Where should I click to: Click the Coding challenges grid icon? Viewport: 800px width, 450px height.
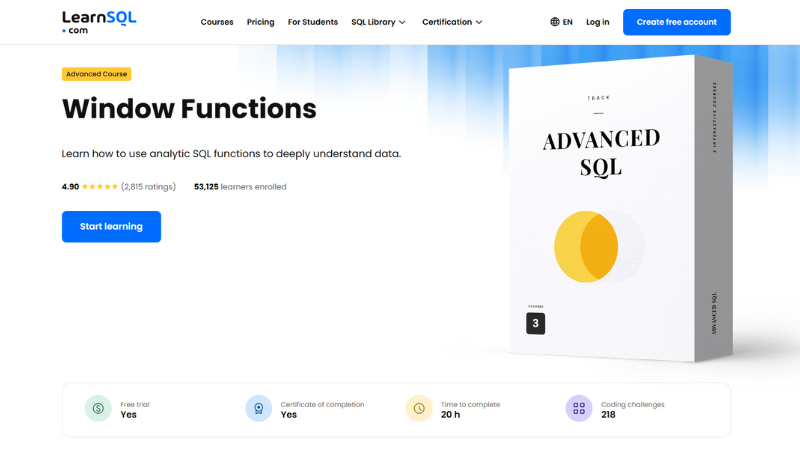click(x=579, y=408)
